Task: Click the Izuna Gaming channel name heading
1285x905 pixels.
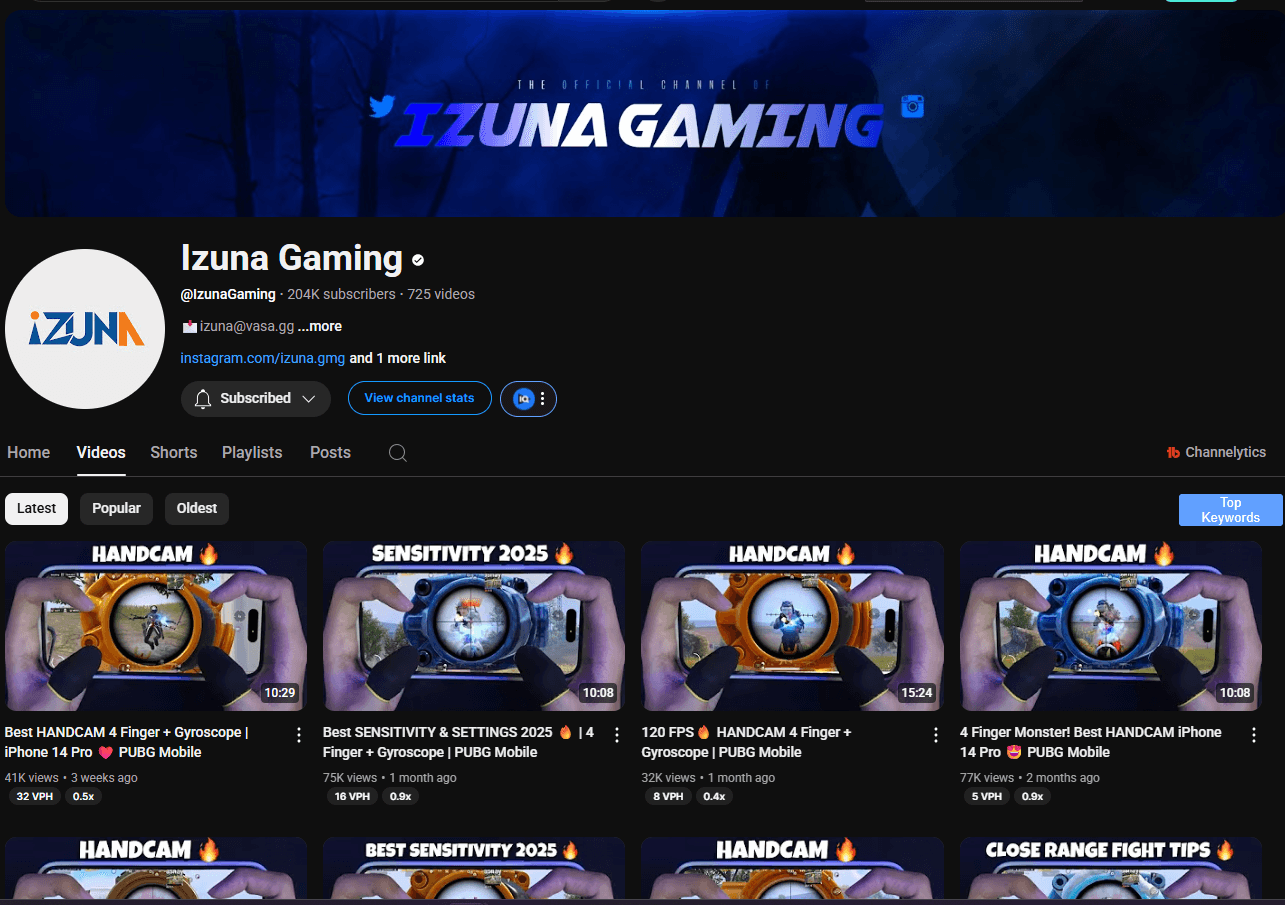Action: point(292,258)
